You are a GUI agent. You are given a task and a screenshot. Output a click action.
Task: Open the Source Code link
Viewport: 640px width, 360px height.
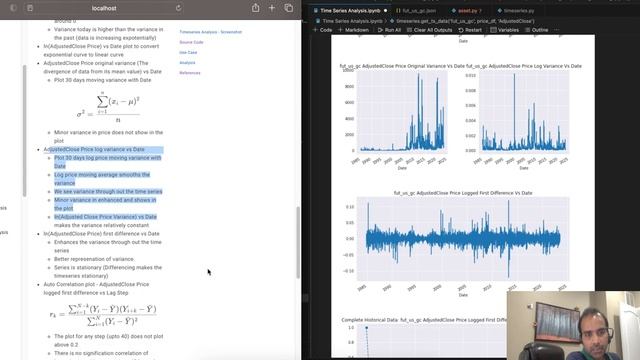pyautogui.click(x=191, y=42)
